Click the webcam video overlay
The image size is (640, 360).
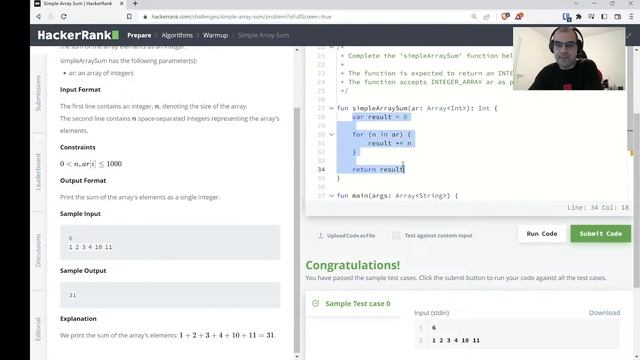569,58
